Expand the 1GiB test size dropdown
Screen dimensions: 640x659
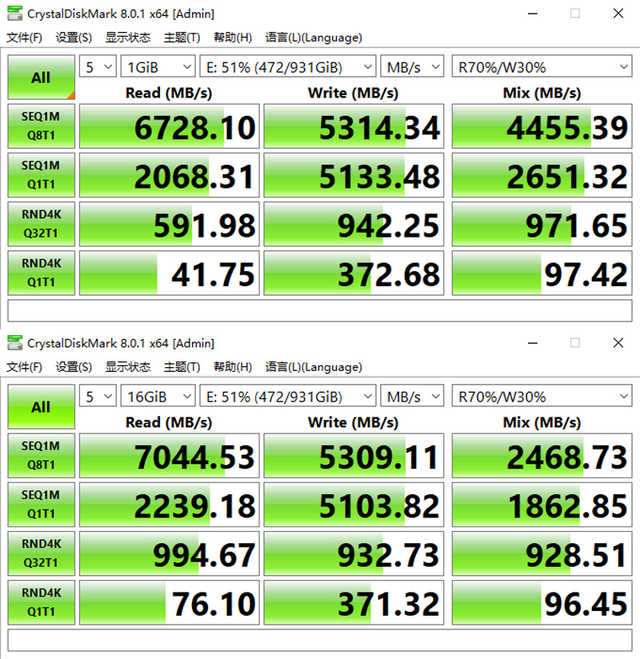click(x=158, y=66)
